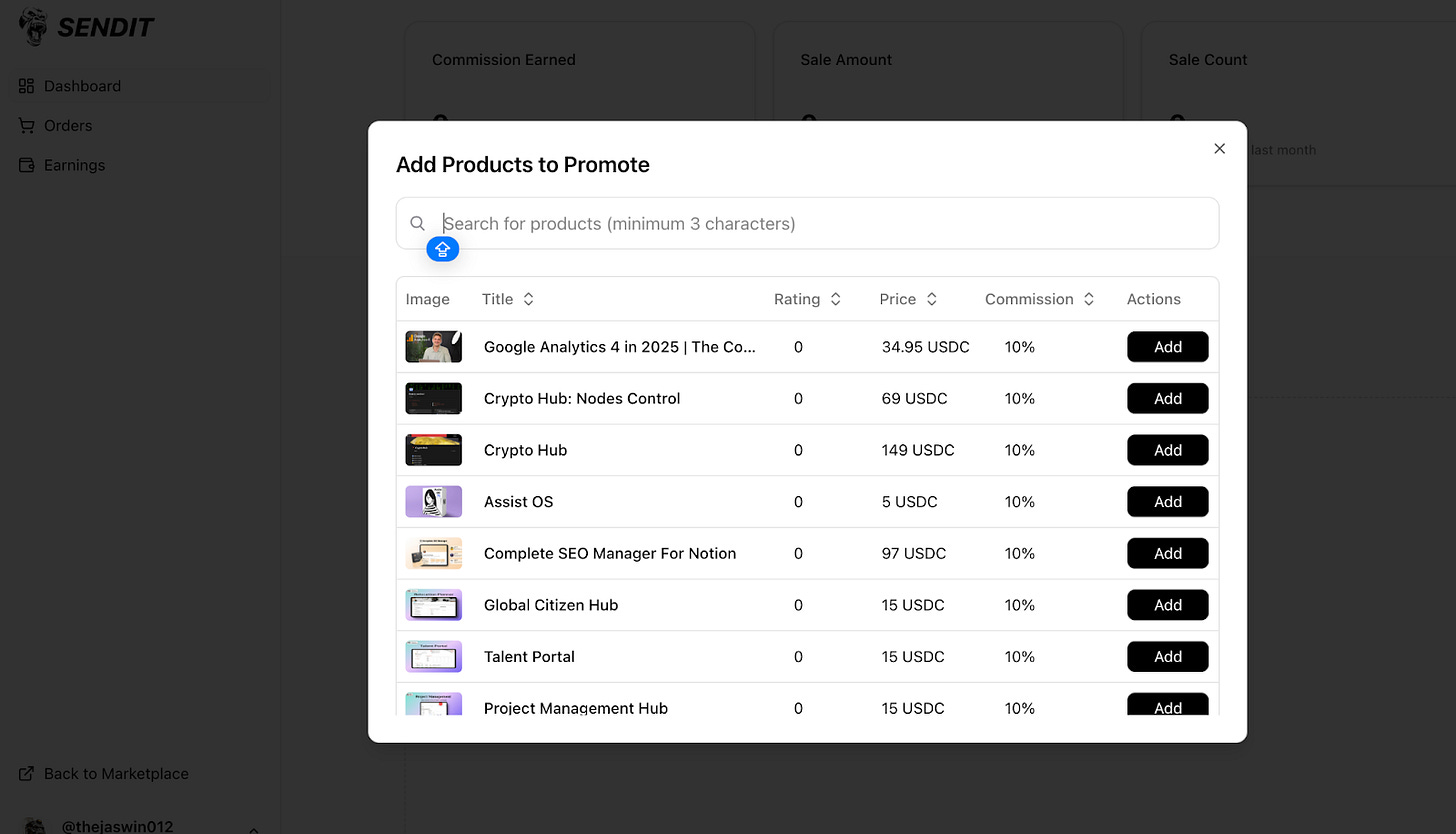Click the Crypto Hub: Nodes Control title

click(x=582, y=398)
